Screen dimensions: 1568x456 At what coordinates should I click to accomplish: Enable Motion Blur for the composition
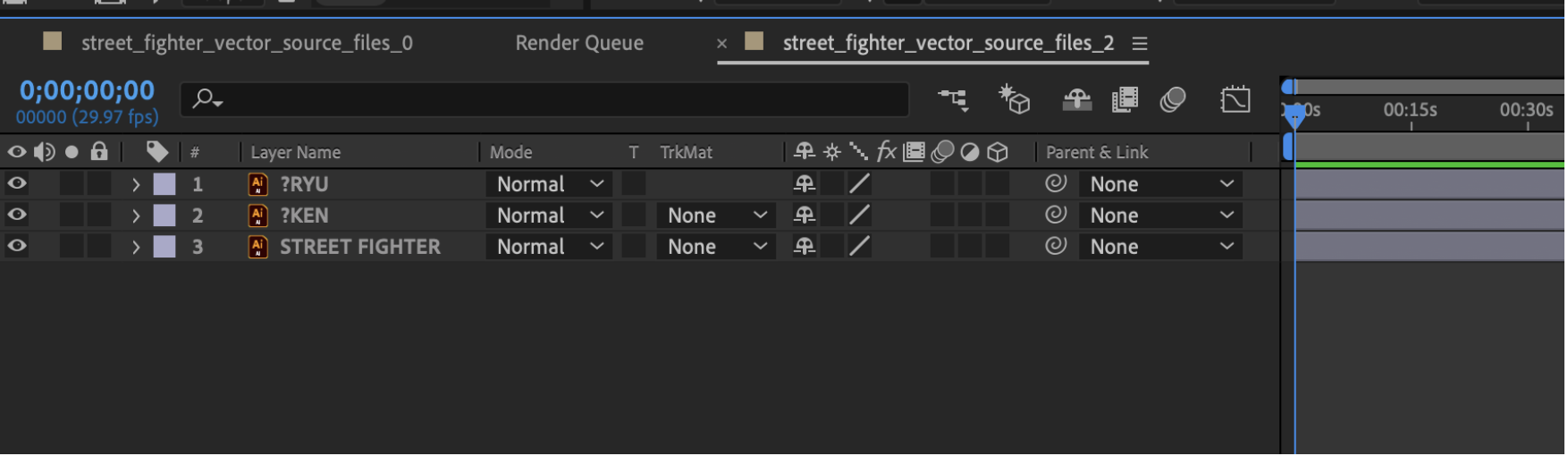1173,100
